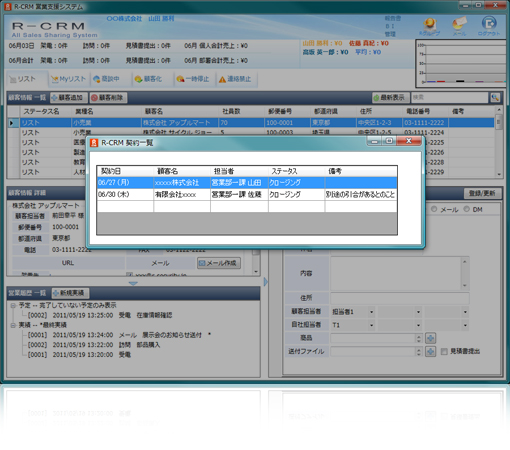Click the 送付ファイル field stepper arrows
The image size is (510, 450).
tap(419, 351)
